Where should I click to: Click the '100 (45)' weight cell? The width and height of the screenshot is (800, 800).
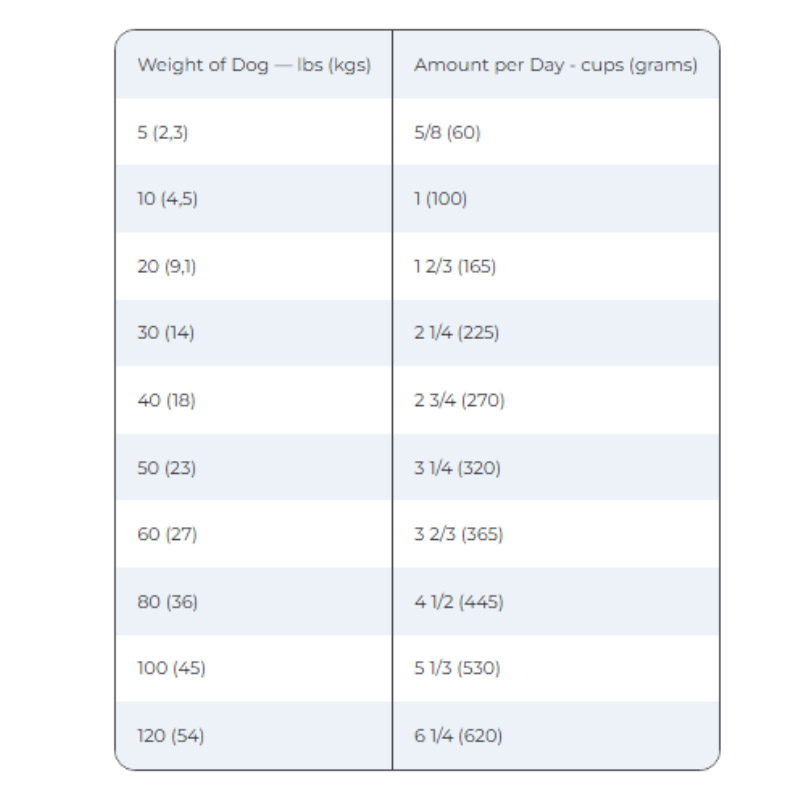point(171,669)
